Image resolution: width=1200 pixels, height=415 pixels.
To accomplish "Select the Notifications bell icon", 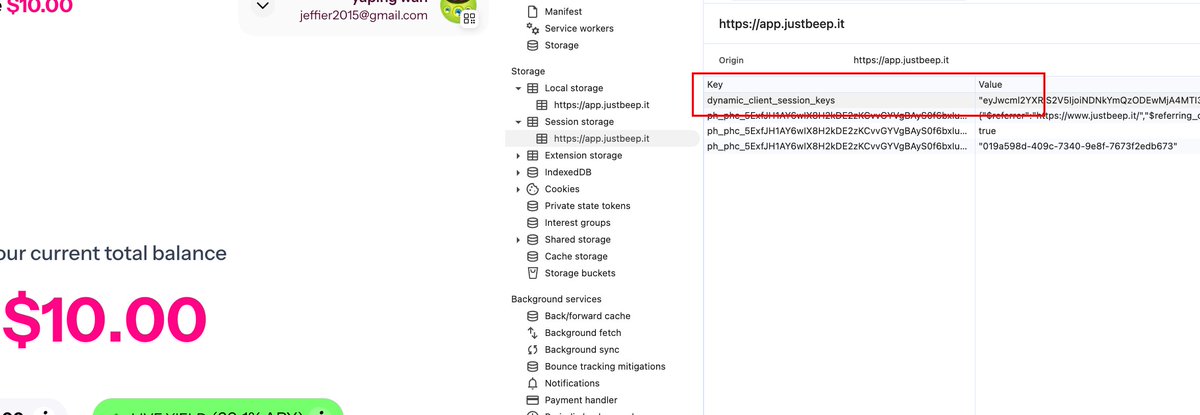I will coord(533,383).
